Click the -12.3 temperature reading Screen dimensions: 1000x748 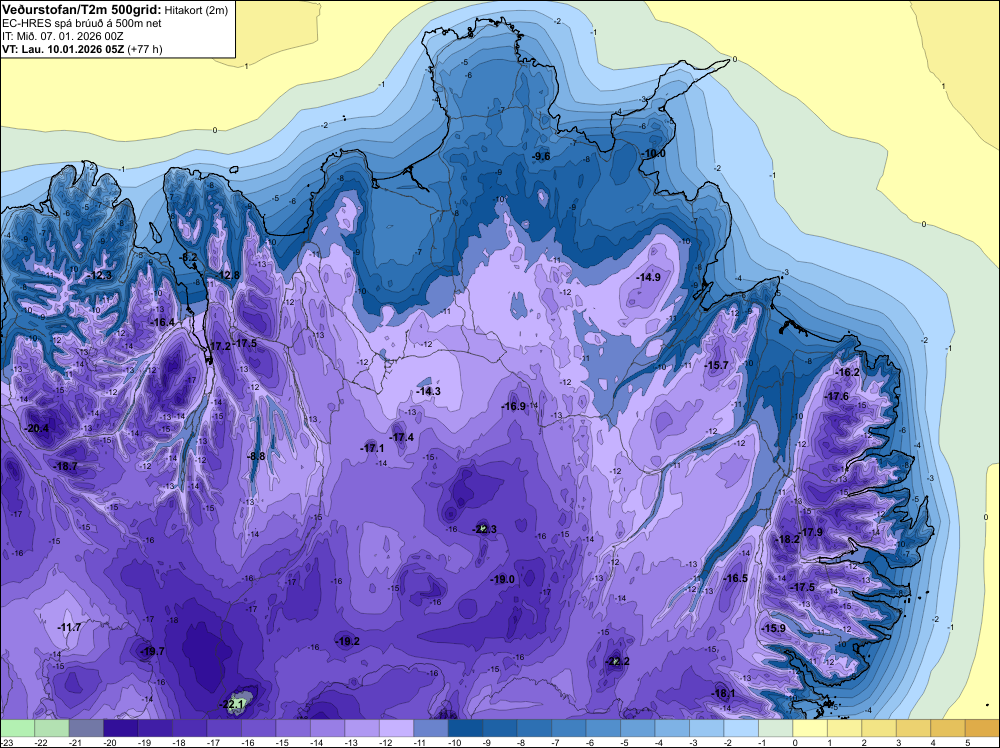99,275
